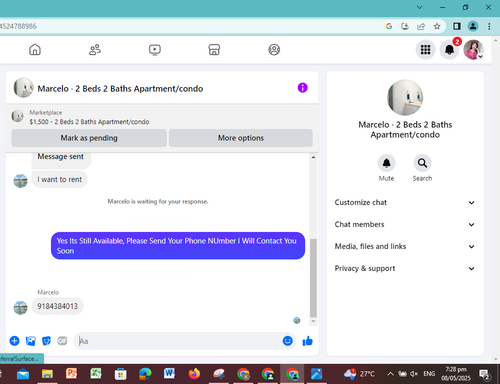Click the chat scrollbar thumb
Screen dimensions: 500x384
pyautogui.click(x=313, y=277)
